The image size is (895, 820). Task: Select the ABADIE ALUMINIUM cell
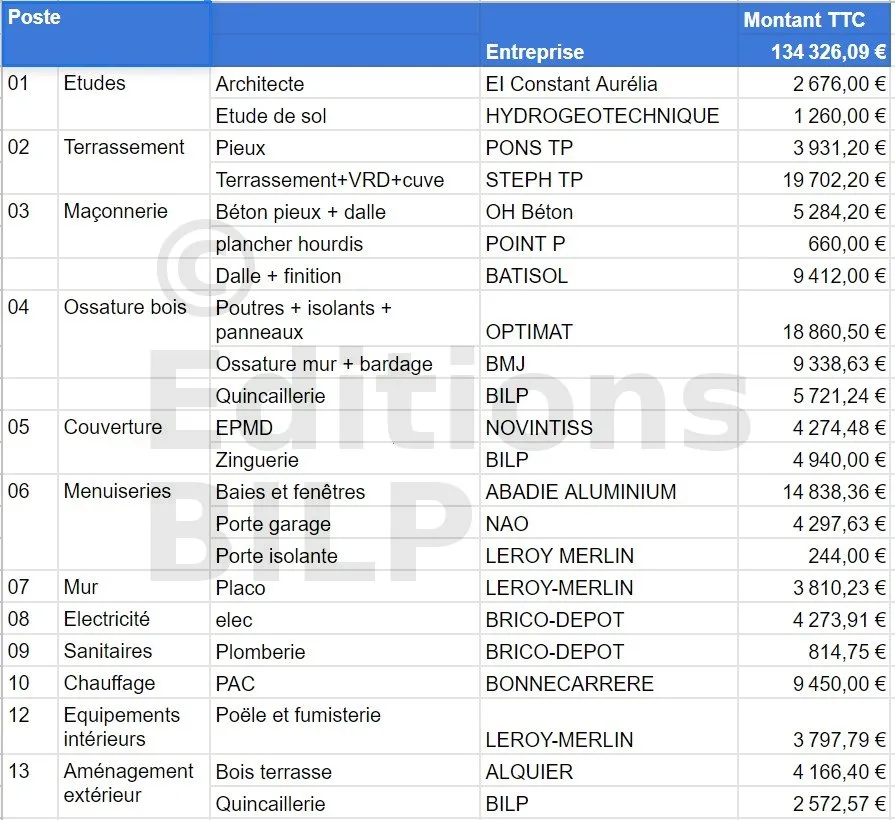click(581, 492)
